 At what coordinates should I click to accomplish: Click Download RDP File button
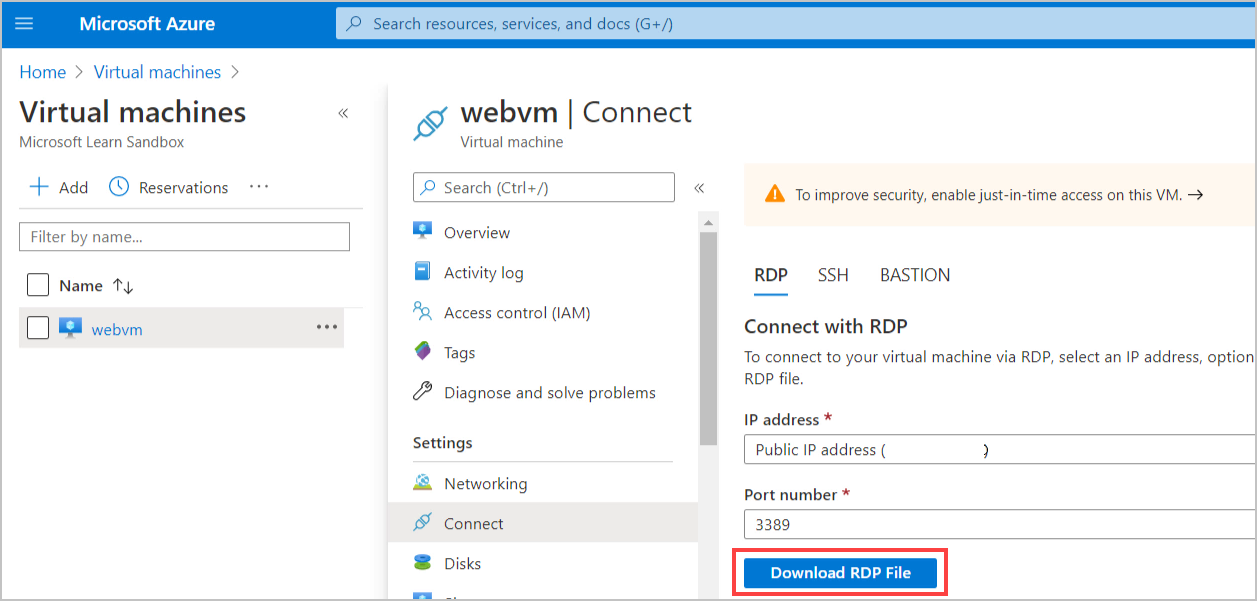tap(841, 573)
